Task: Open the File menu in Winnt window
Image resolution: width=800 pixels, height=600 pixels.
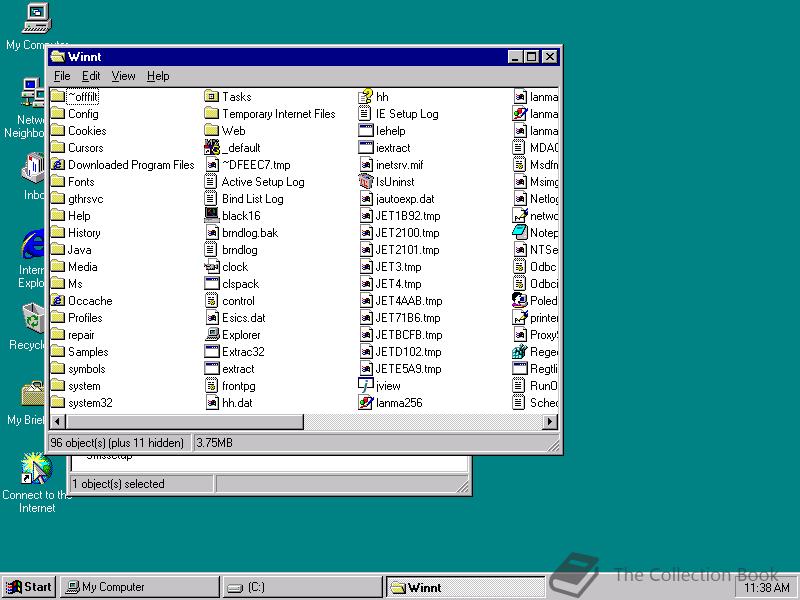Action: [62, 76]
